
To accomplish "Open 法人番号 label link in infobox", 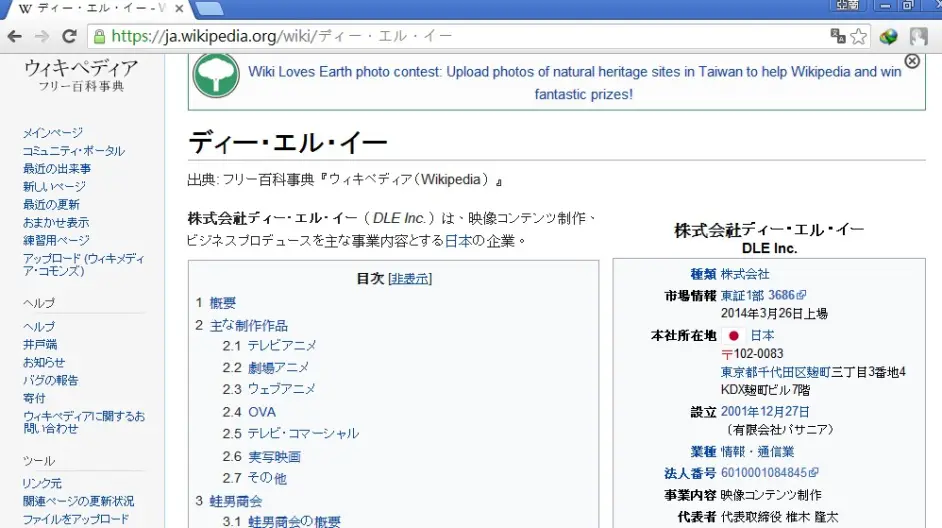I will coord(690,473).
